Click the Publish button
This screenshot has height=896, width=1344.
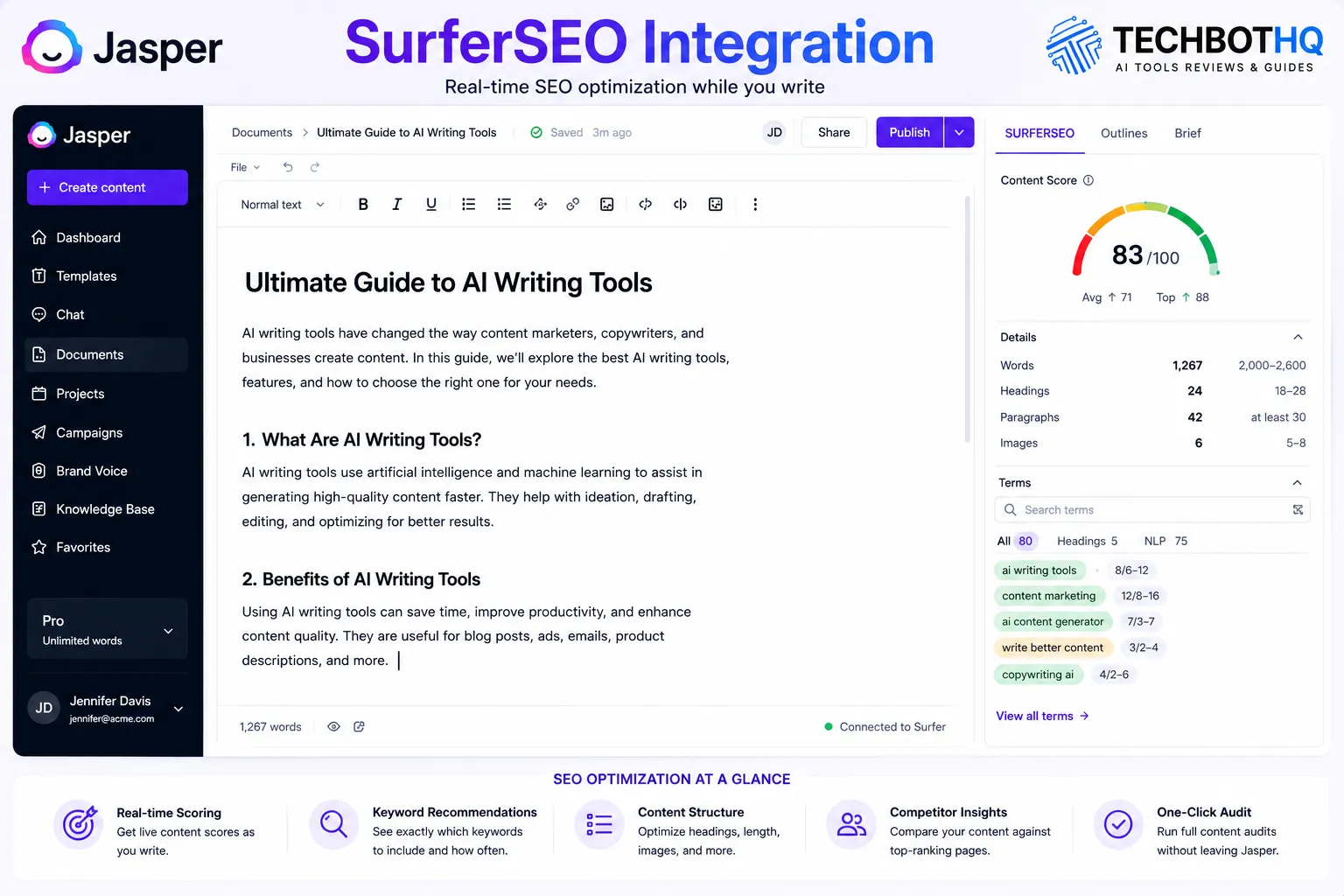(910, 132)
